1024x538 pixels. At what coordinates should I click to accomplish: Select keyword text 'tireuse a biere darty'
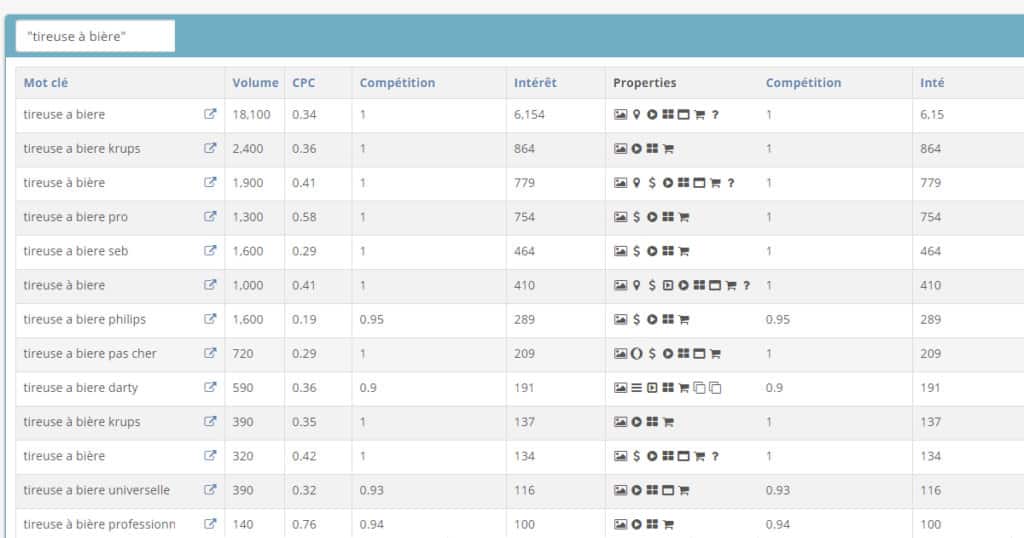coord(81,387)
